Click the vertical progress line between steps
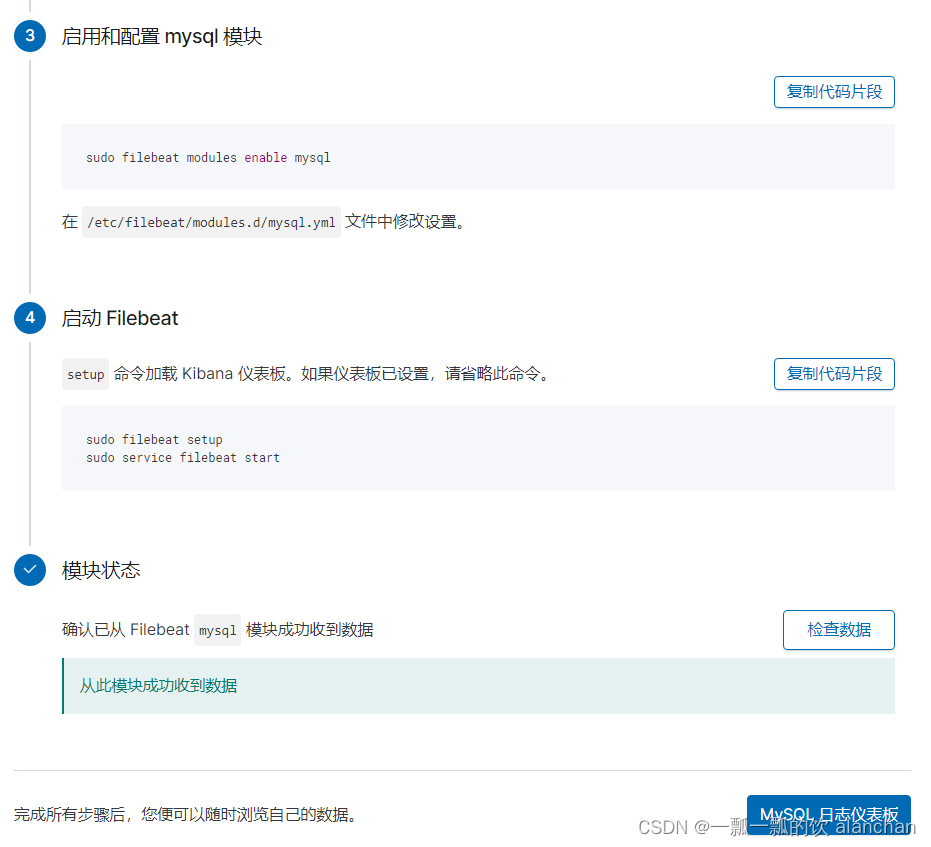This screenshot has height=847, width=931. 29,180
